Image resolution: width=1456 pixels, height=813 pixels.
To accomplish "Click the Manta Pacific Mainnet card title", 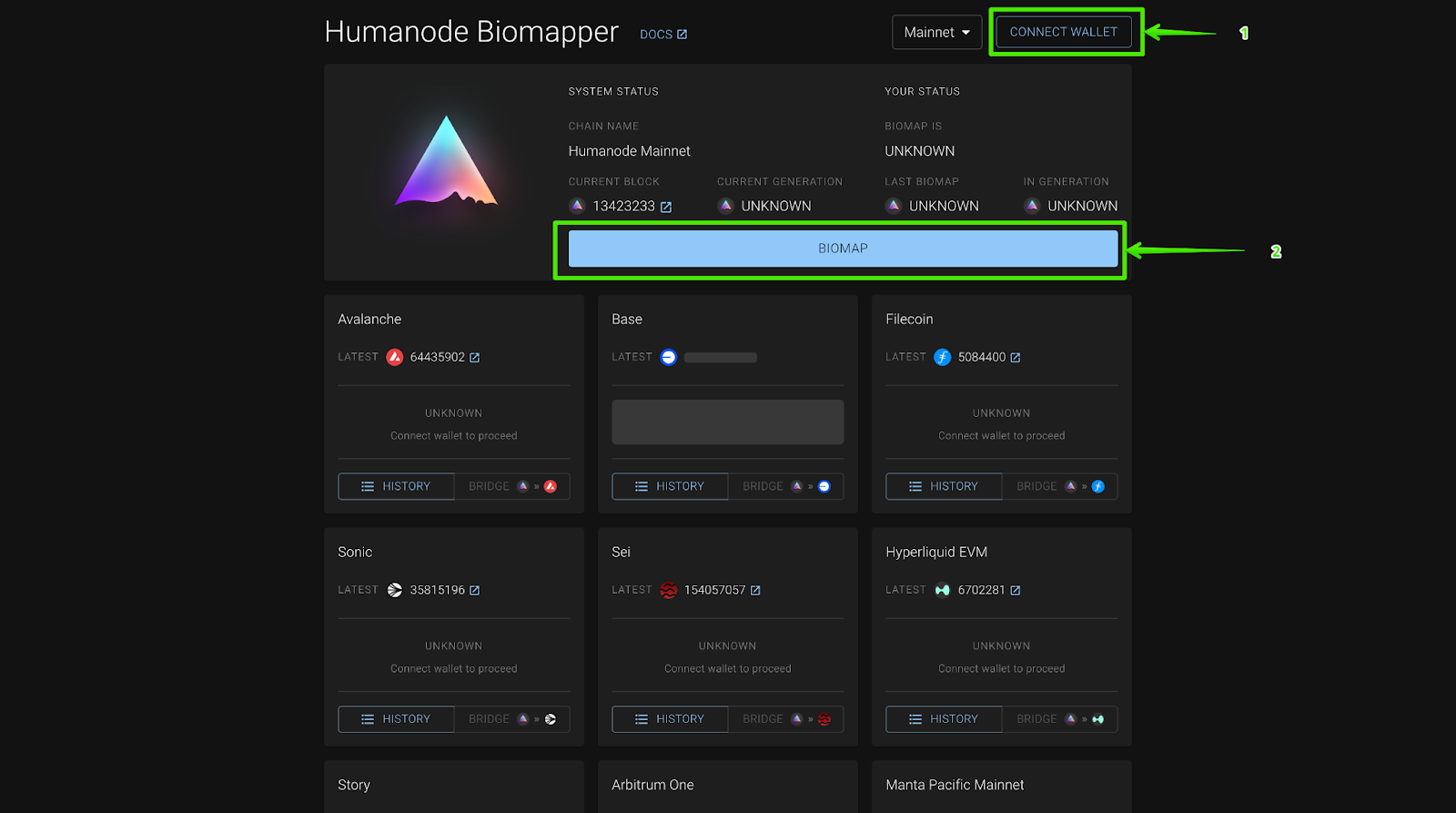I will coord(955,785).
